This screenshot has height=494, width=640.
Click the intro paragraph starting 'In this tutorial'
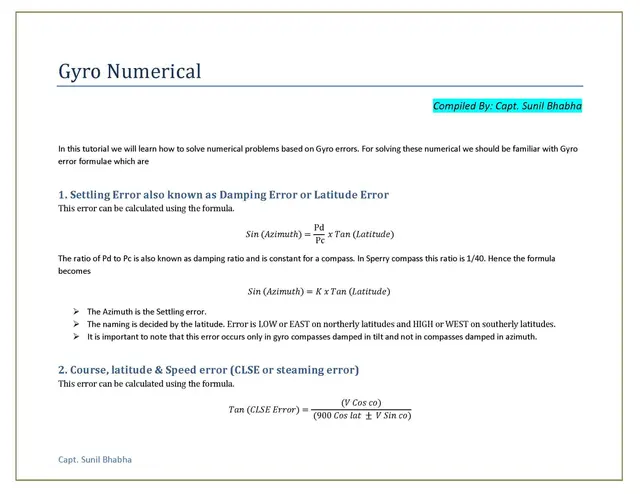[x=318, y=155]
